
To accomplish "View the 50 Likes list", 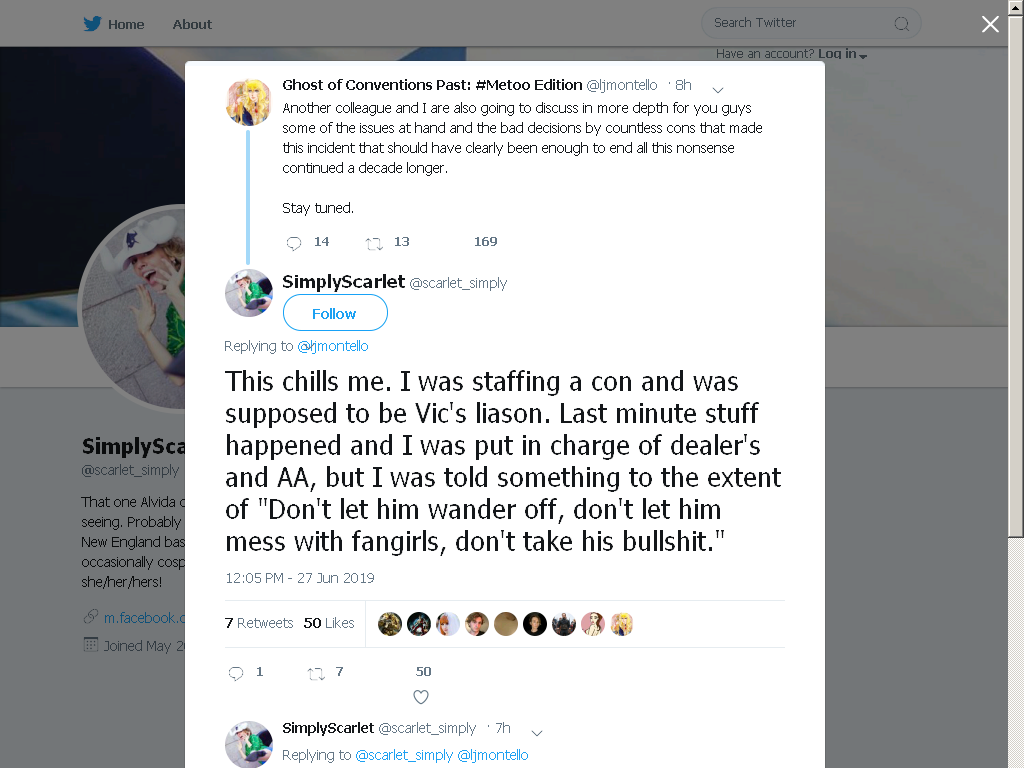I will tap(329, 623).
